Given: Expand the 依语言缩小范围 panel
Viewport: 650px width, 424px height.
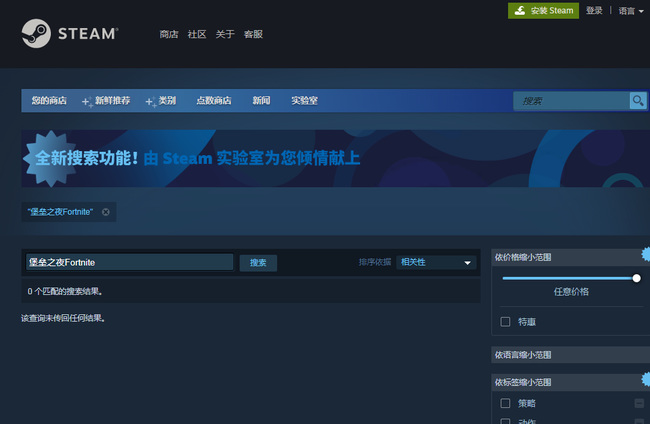Looking at the screenshot, I should click(x=570, y=355).
